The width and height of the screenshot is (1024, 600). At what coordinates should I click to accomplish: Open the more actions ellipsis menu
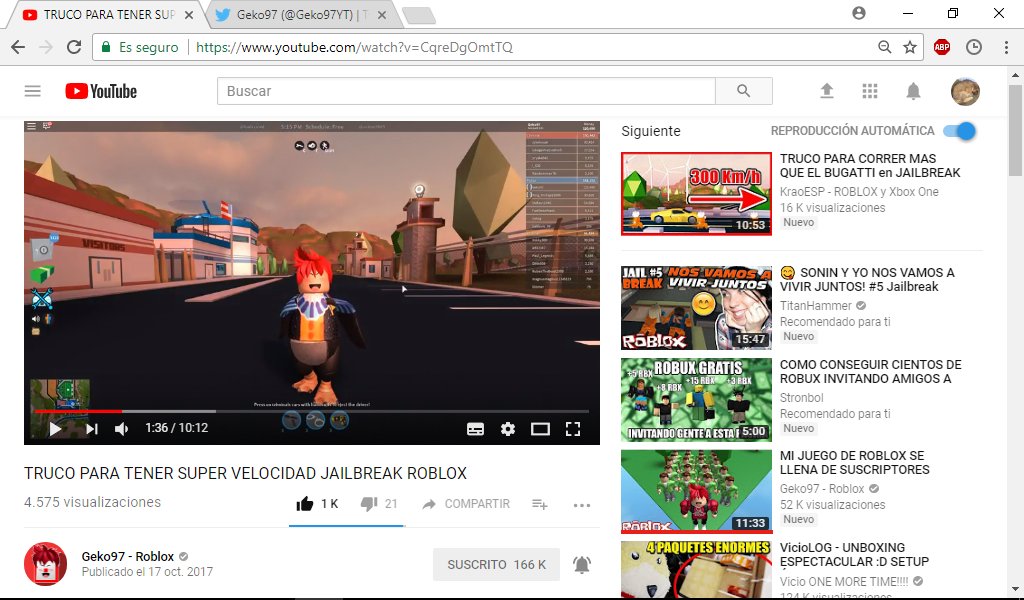click(581, 505)
